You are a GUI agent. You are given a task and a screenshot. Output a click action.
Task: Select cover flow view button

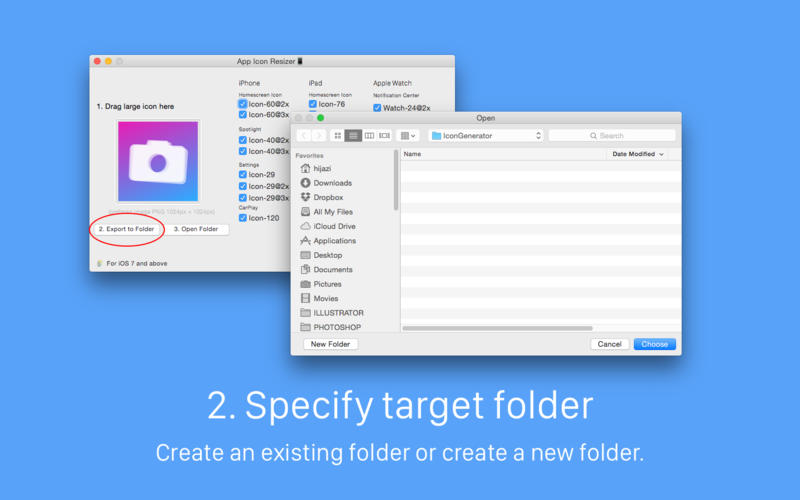pyautogui.click(x=385, y=135)
